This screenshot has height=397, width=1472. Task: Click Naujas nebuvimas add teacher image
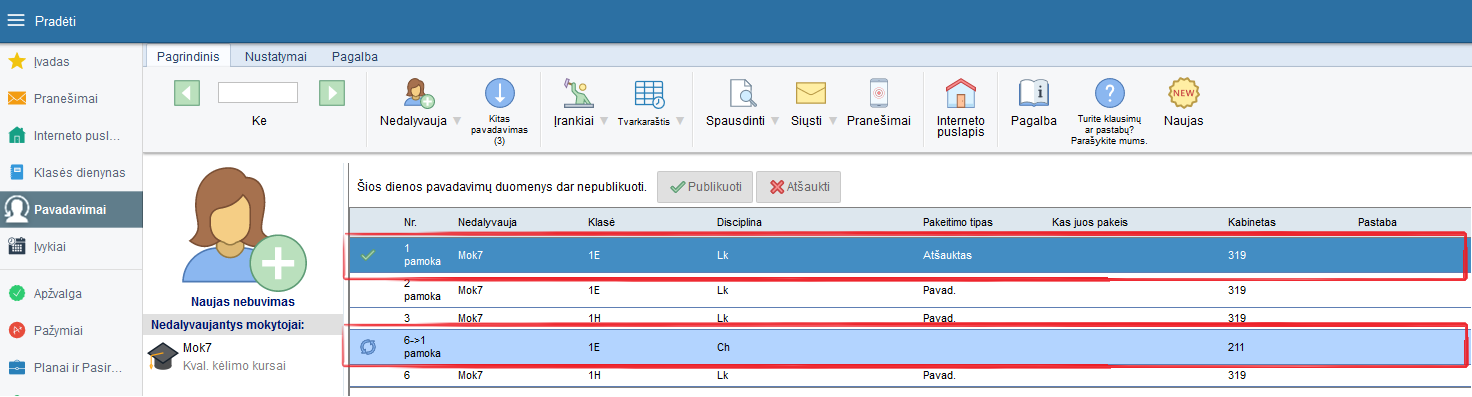pyautogui.click(x=244, y=228)
